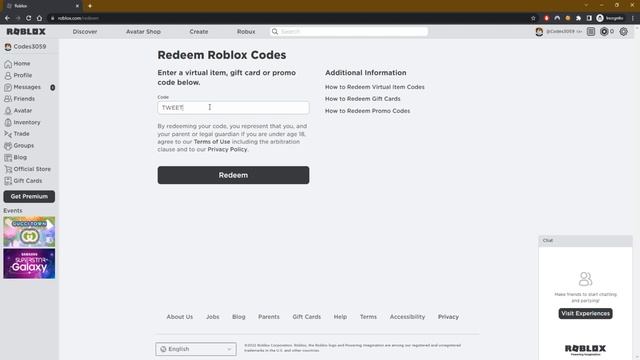Open the Home icon in sidebar
The width and height of the screenshot is (640, 360).
(x=8, y=64)
